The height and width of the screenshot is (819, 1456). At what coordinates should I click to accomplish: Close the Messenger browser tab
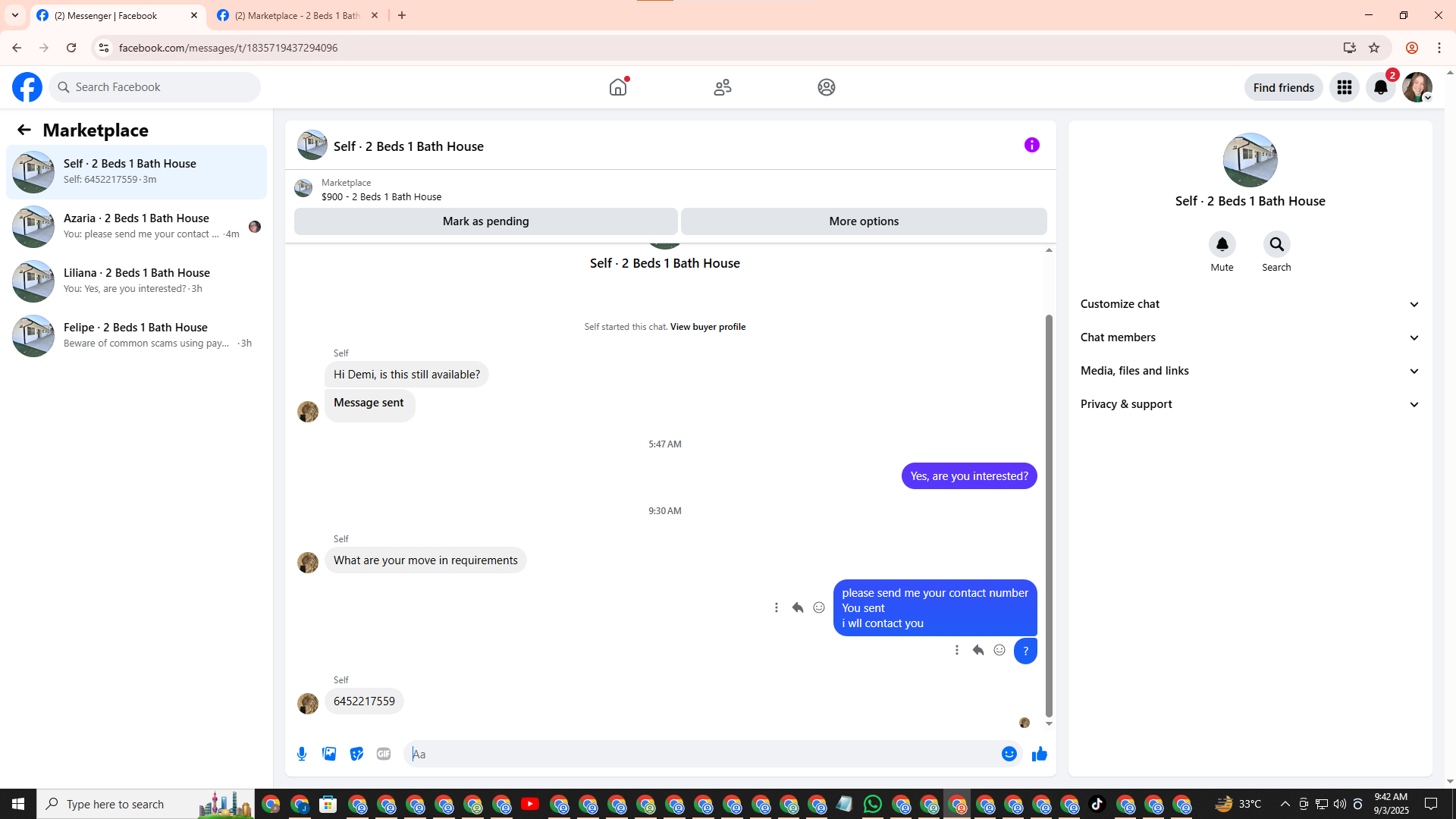click(194, 15)
